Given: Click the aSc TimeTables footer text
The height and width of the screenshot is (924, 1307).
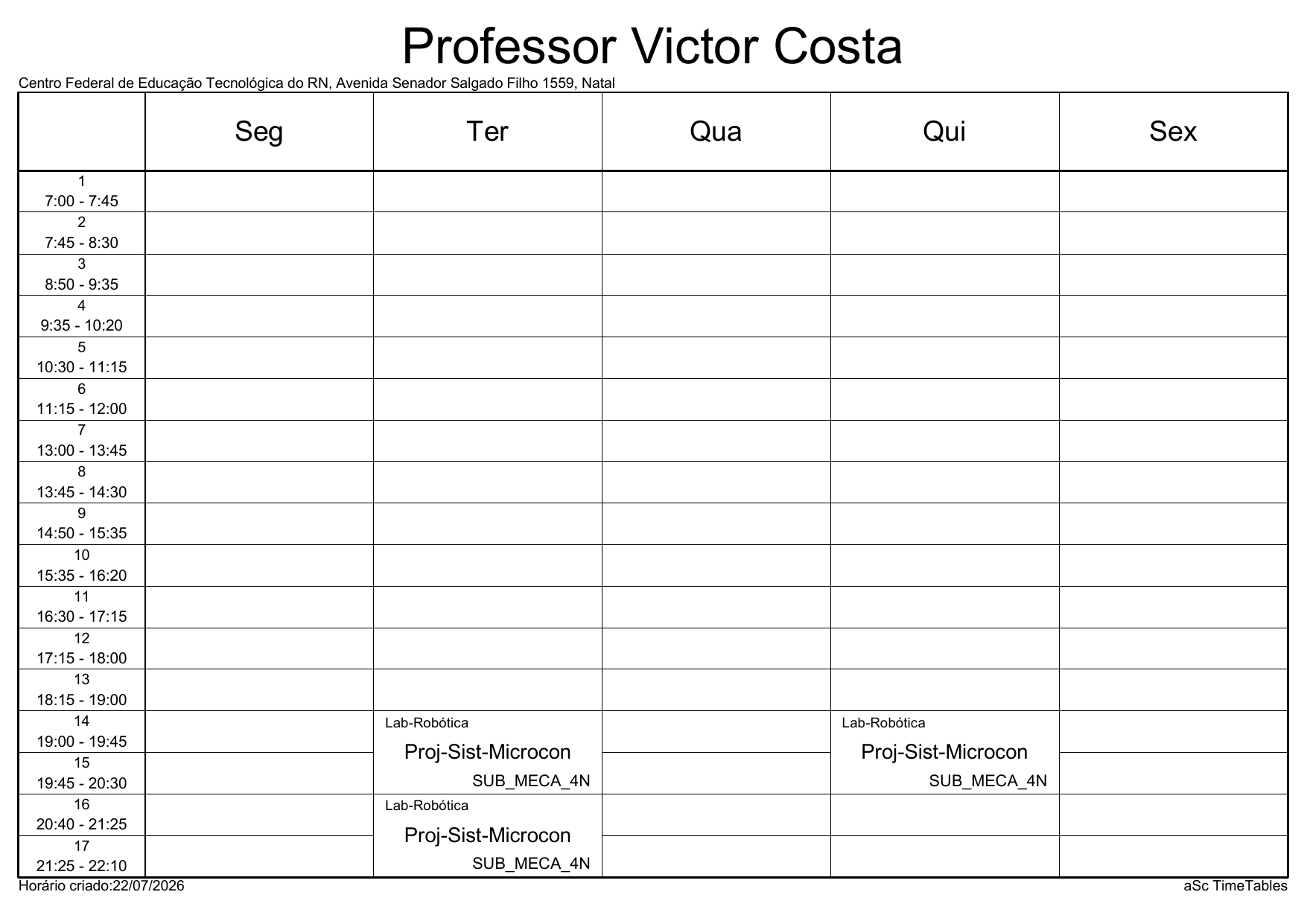Looking at the screenshot, I should pyautogui.click(x=1235, y=886).
